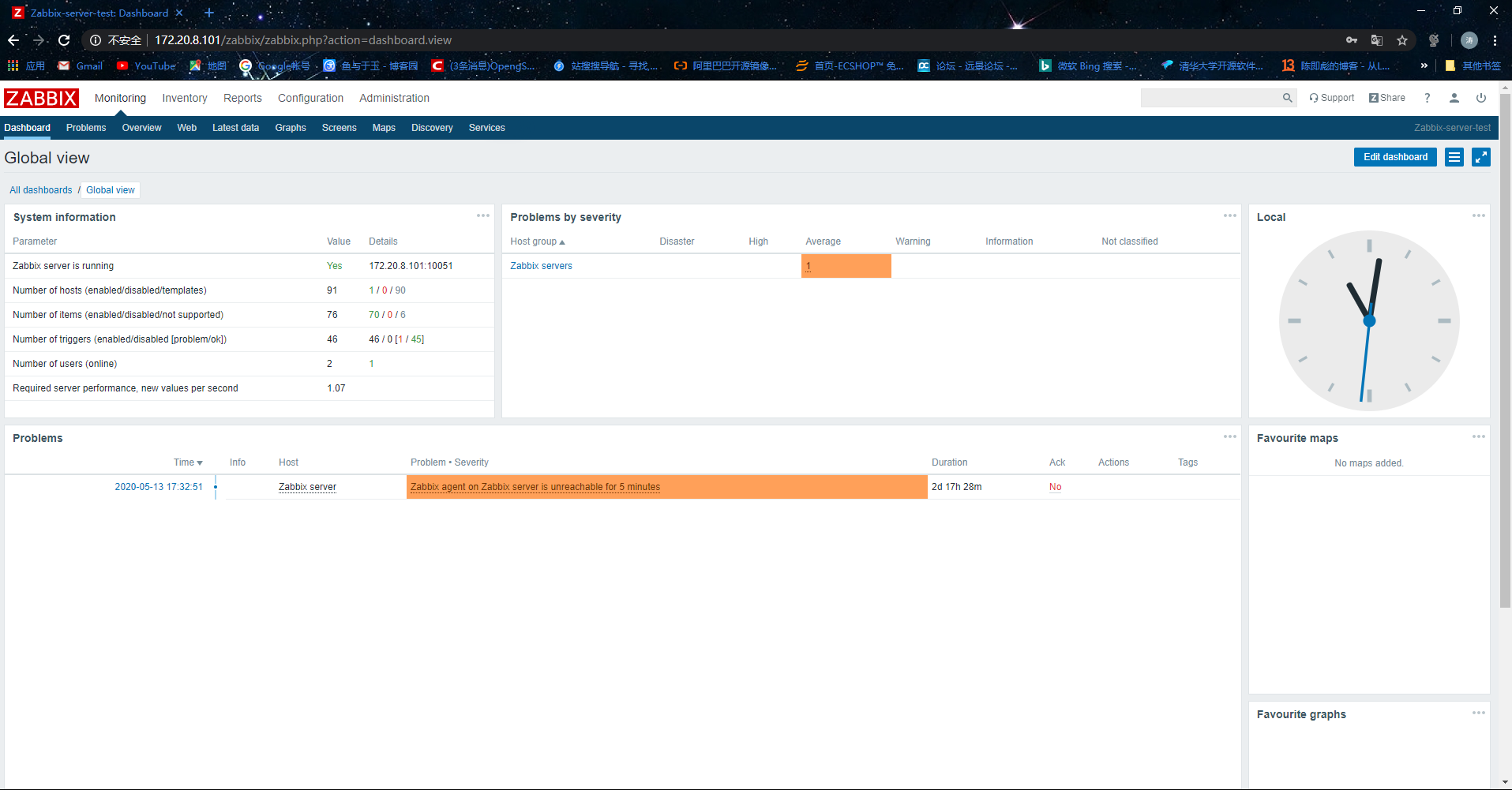The image size is (1512, 790).
Task: Open Monitoring menu
Action: [x=120, y=98]
